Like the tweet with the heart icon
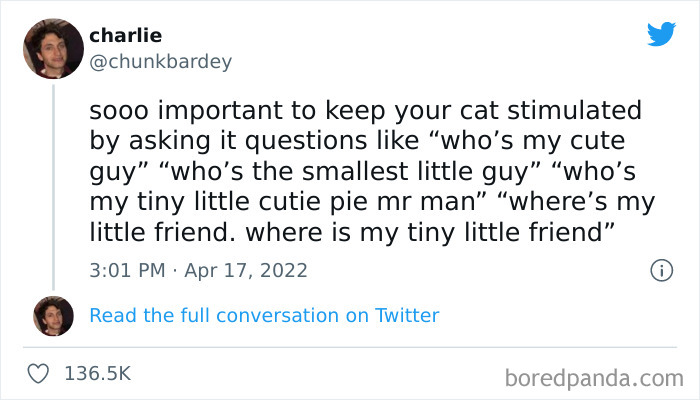Image resolution: width=700 pixels, height=400 pixels. point(39,373)
